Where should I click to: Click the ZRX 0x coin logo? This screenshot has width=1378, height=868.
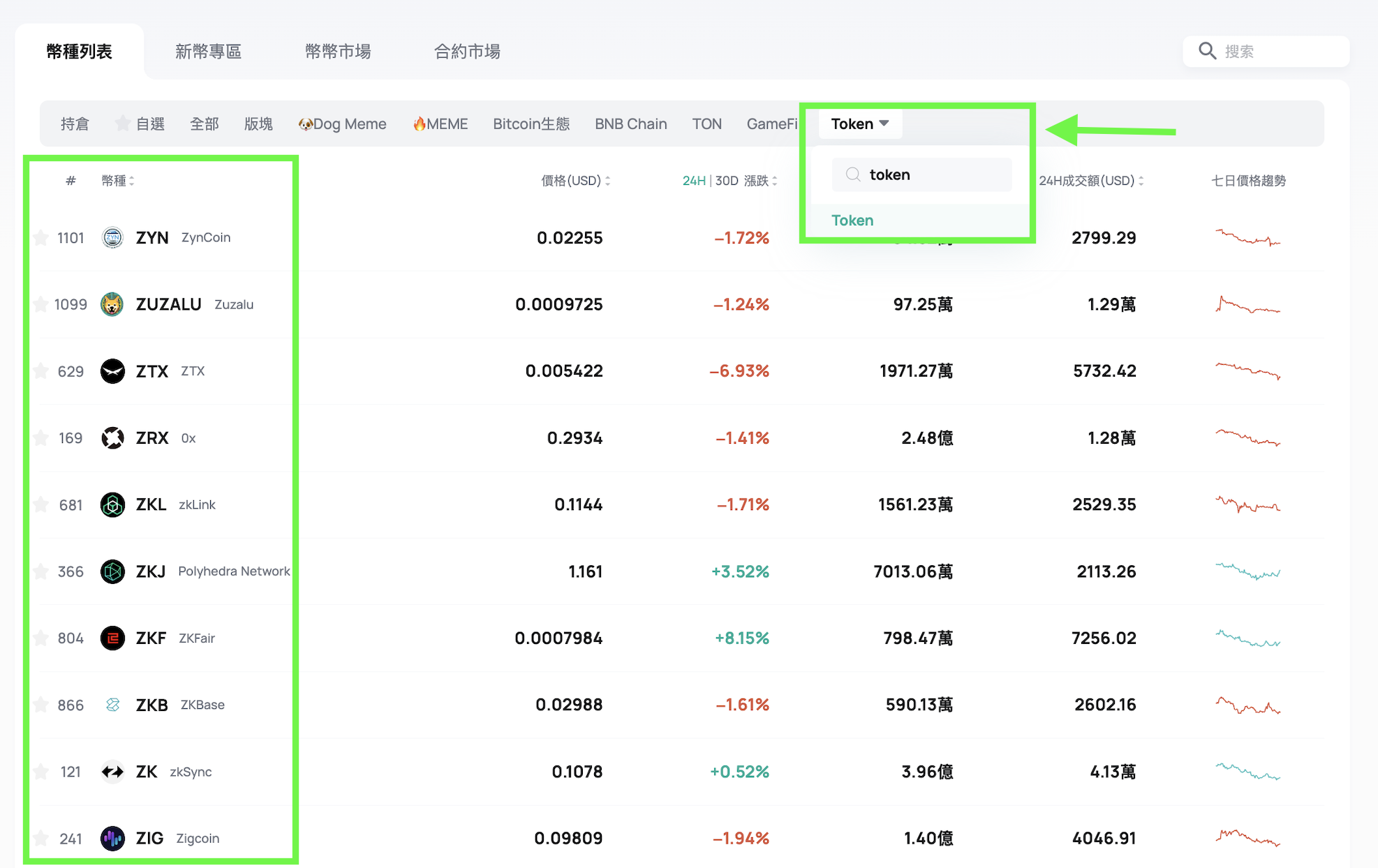[112, 438]
